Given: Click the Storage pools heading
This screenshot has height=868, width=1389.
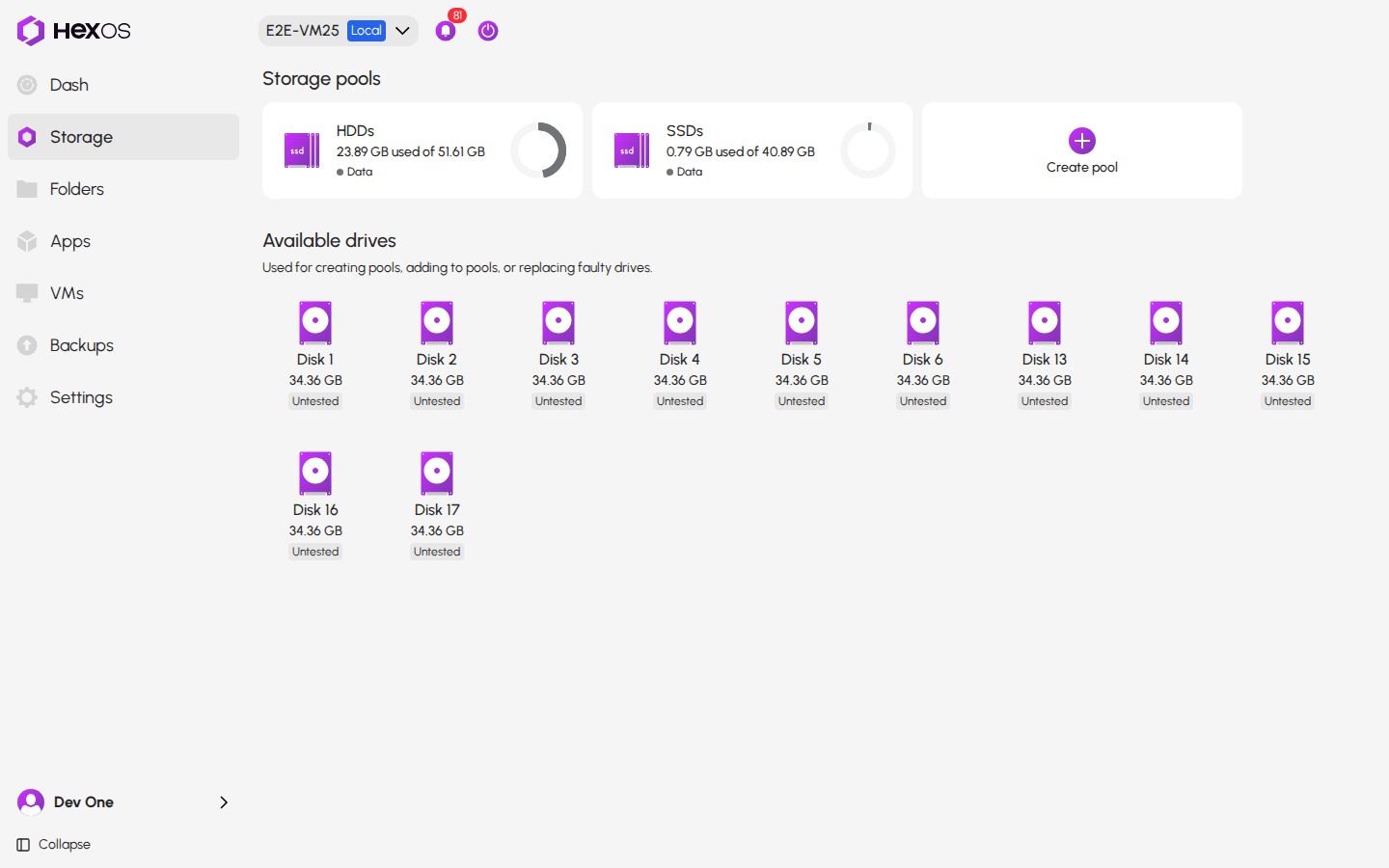Looking at the screenshot, I should (x=321, y=79).
